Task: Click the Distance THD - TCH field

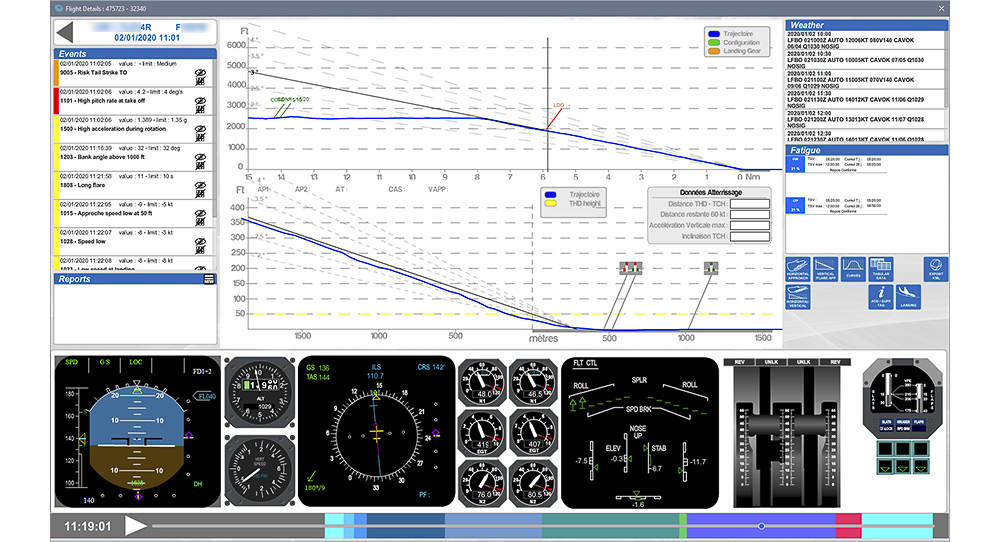Action: pos(742,204)
